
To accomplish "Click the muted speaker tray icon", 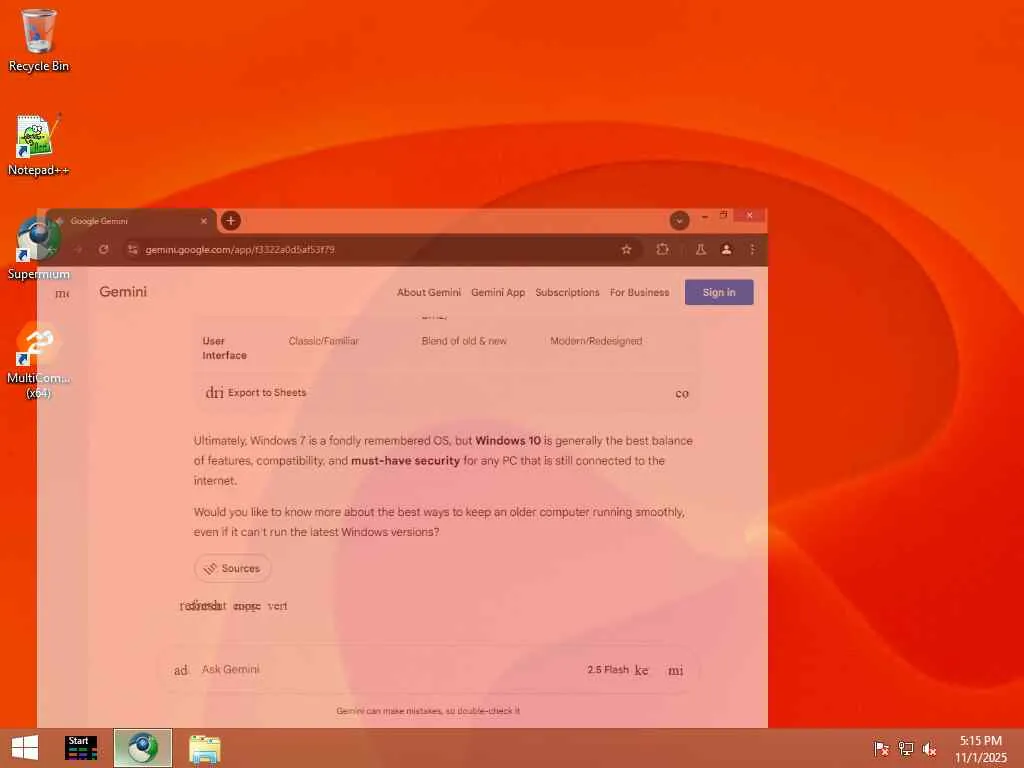I will pyautogui.click(x=929, y=748).
